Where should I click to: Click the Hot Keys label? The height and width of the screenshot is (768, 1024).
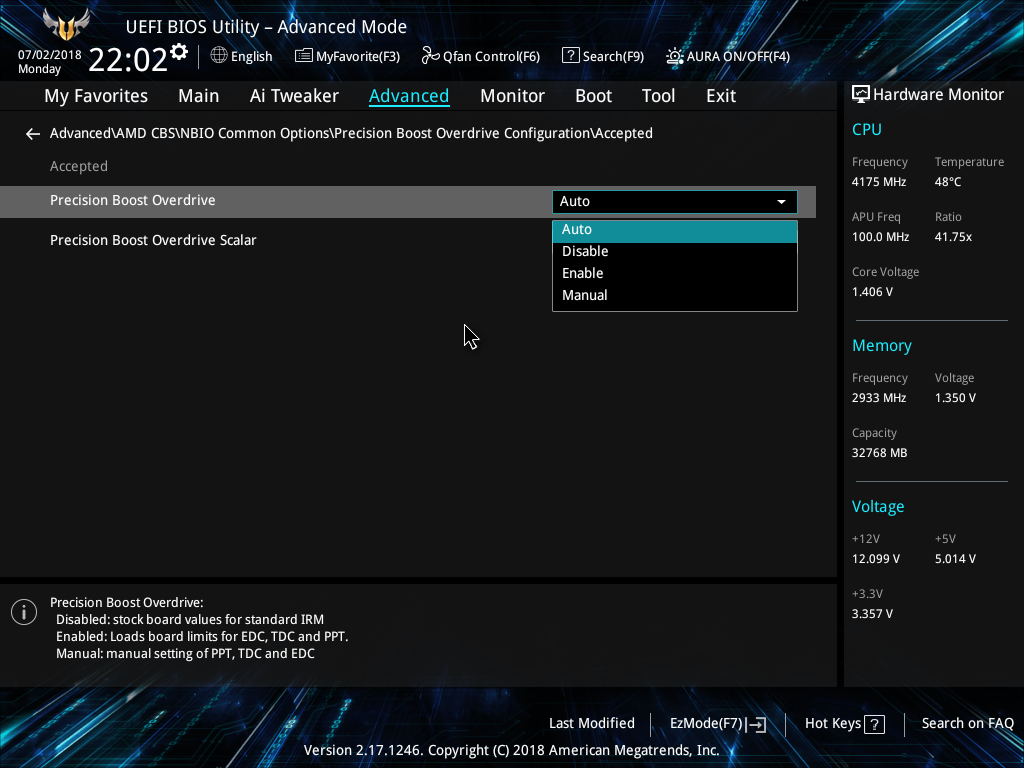point(833,724)
